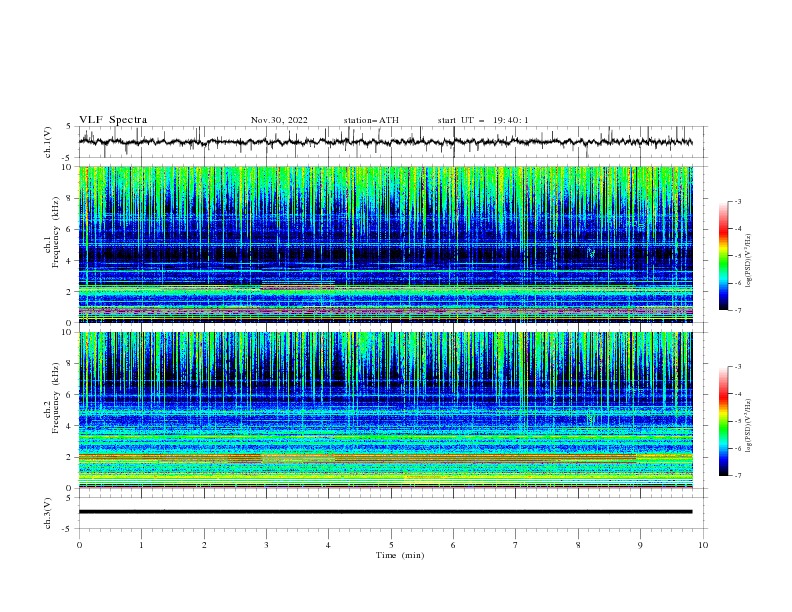Click the time axis tick label "3"
Image resolution: width=792 pixels, height=612 pixels.
266,545
